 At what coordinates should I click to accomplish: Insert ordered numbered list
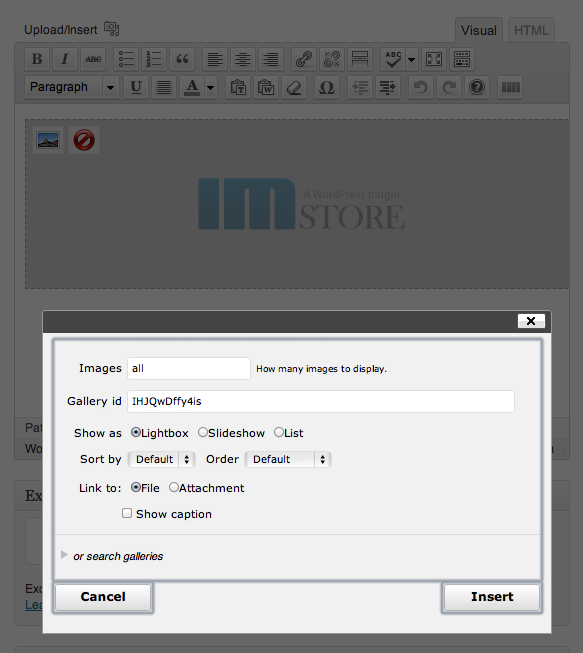154,59
